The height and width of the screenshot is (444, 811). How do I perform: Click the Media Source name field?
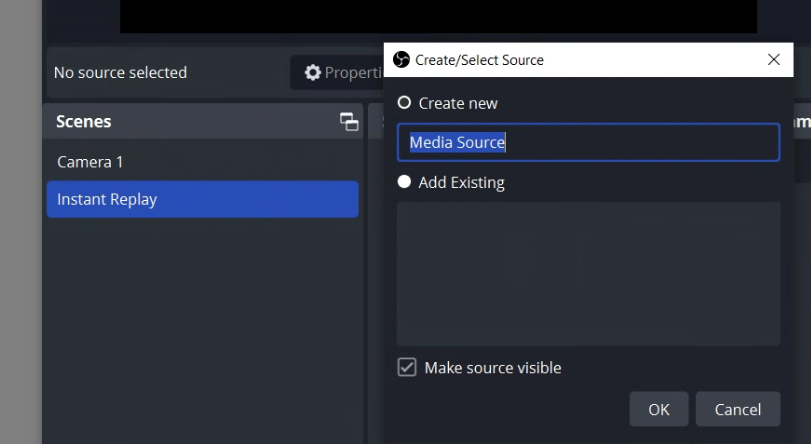click(588, 142)
